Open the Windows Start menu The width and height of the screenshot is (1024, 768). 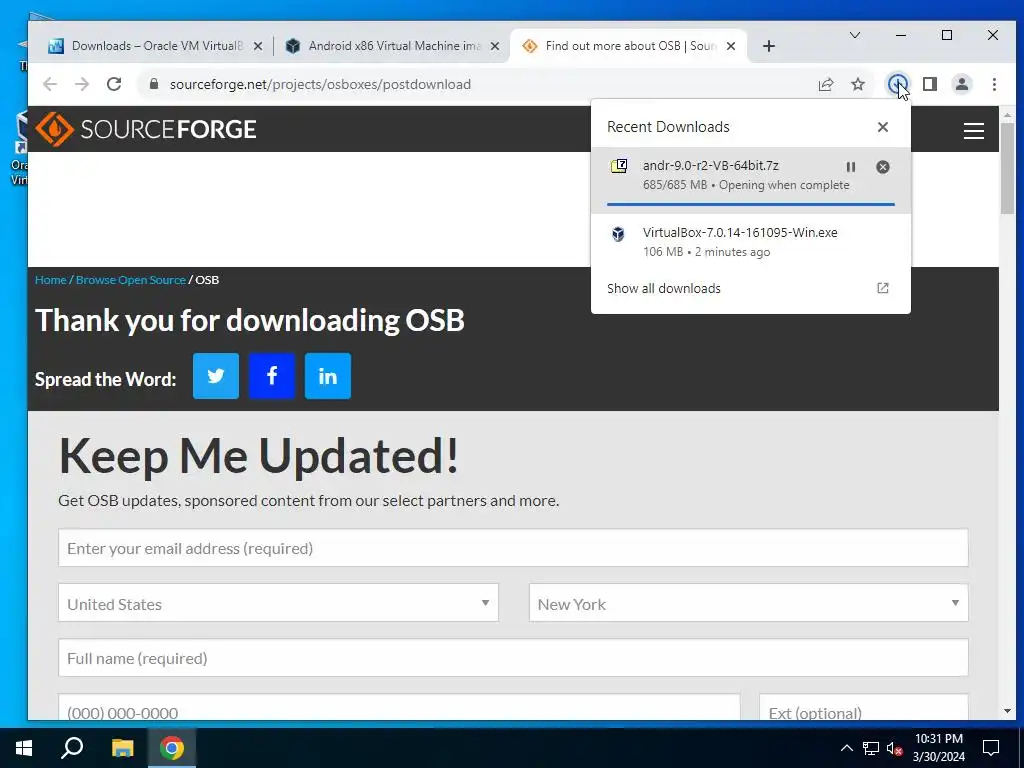(24, 748)
